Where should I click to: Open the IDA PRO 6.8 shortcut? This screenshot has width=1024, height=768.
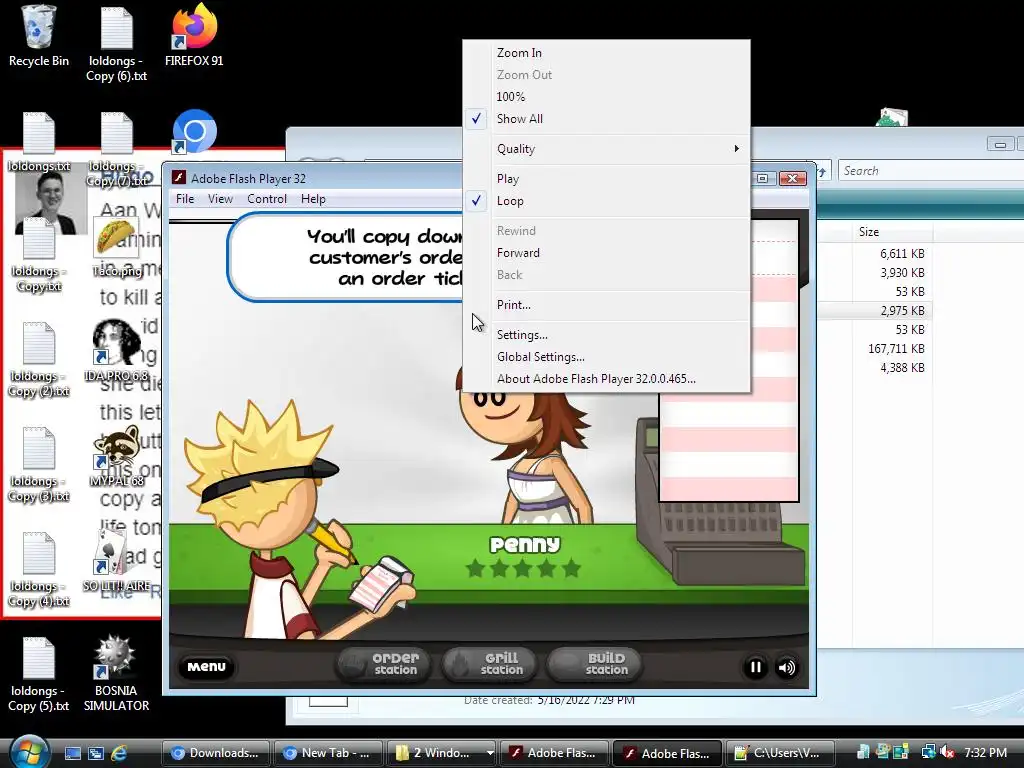coord(116,351)
